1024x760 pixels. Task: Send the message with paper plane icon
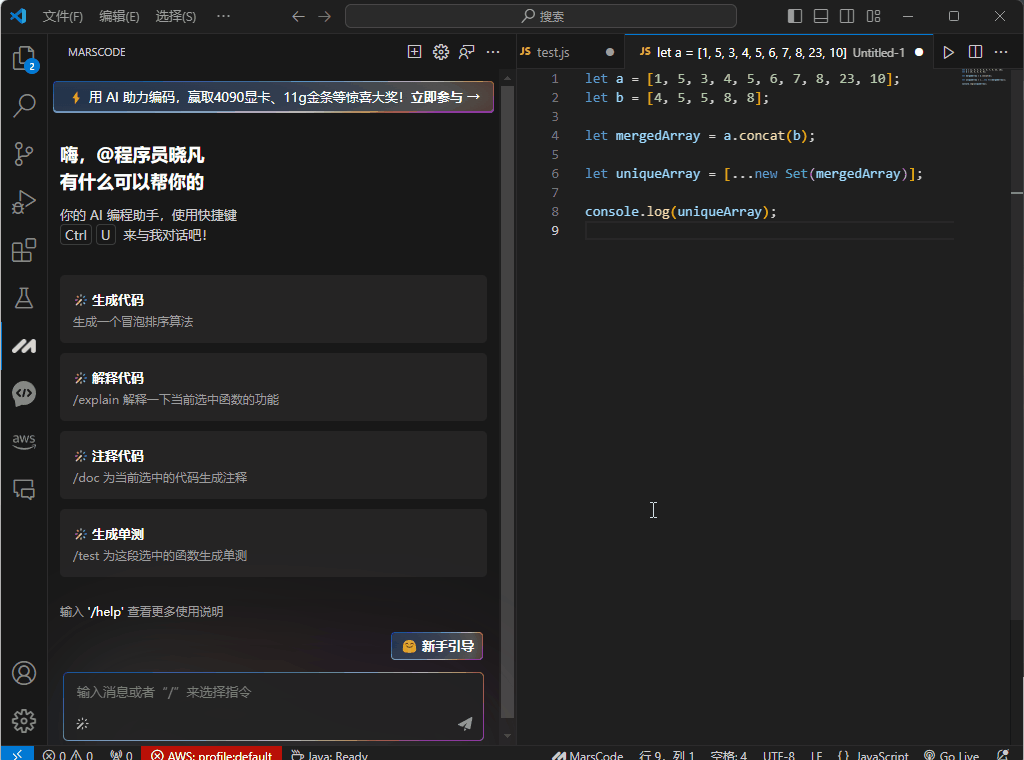[465, 723]
